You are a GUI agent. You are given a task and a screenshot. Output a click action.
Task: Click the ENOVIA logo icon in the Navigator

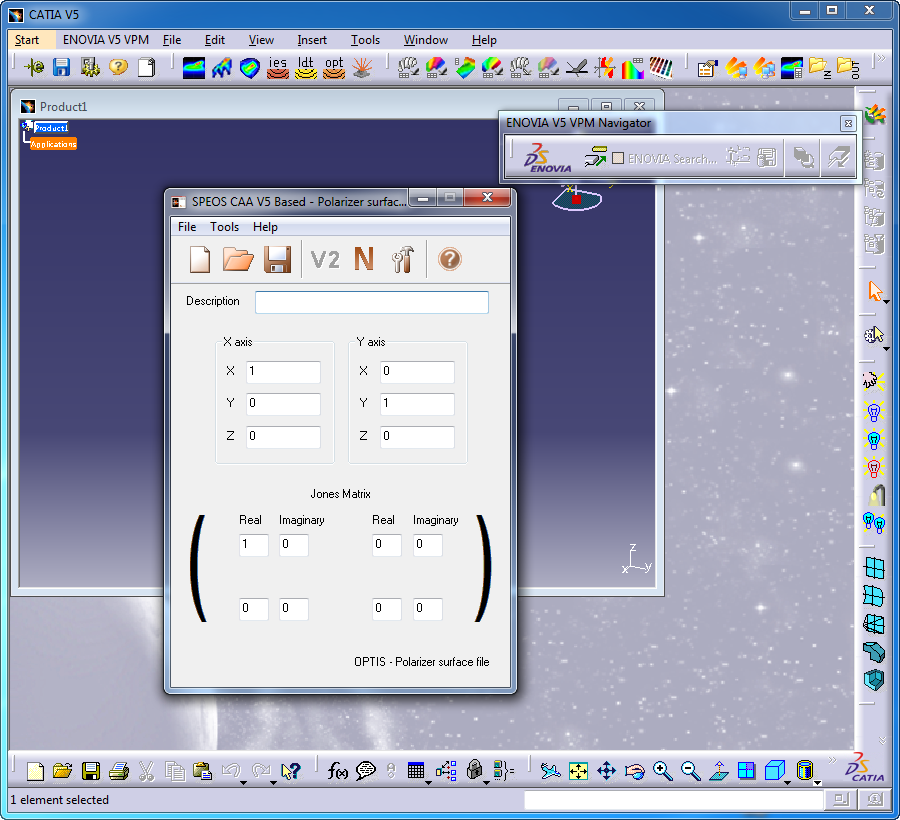coord(547,157)
